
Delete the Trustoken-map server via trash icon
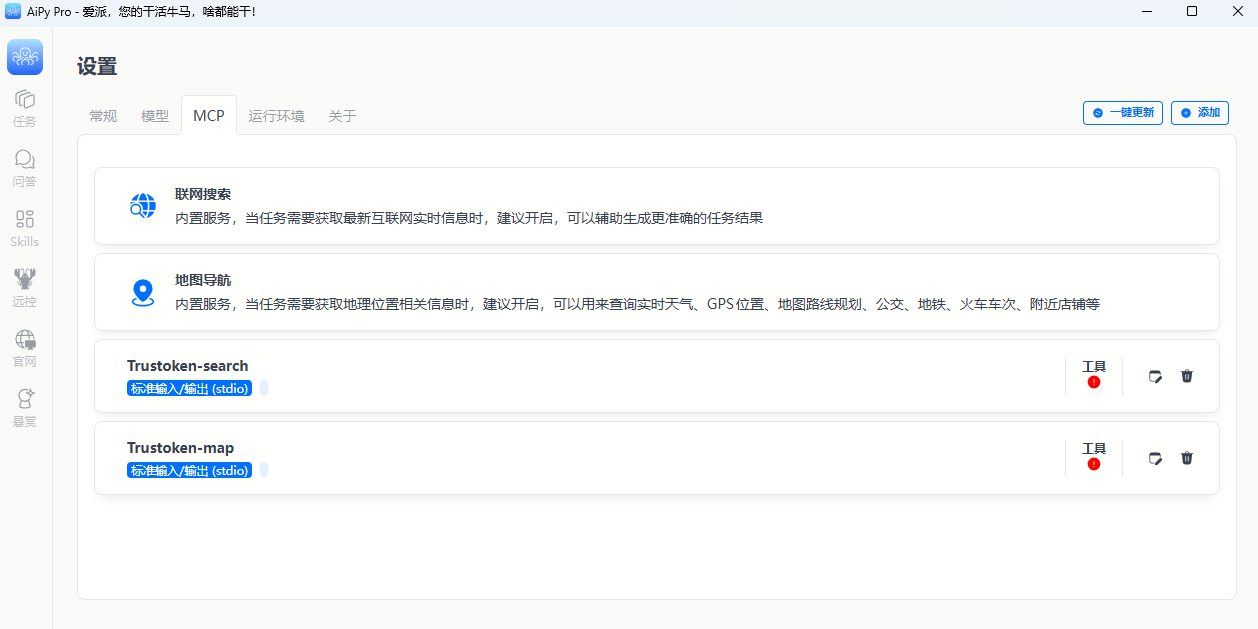1187,458
